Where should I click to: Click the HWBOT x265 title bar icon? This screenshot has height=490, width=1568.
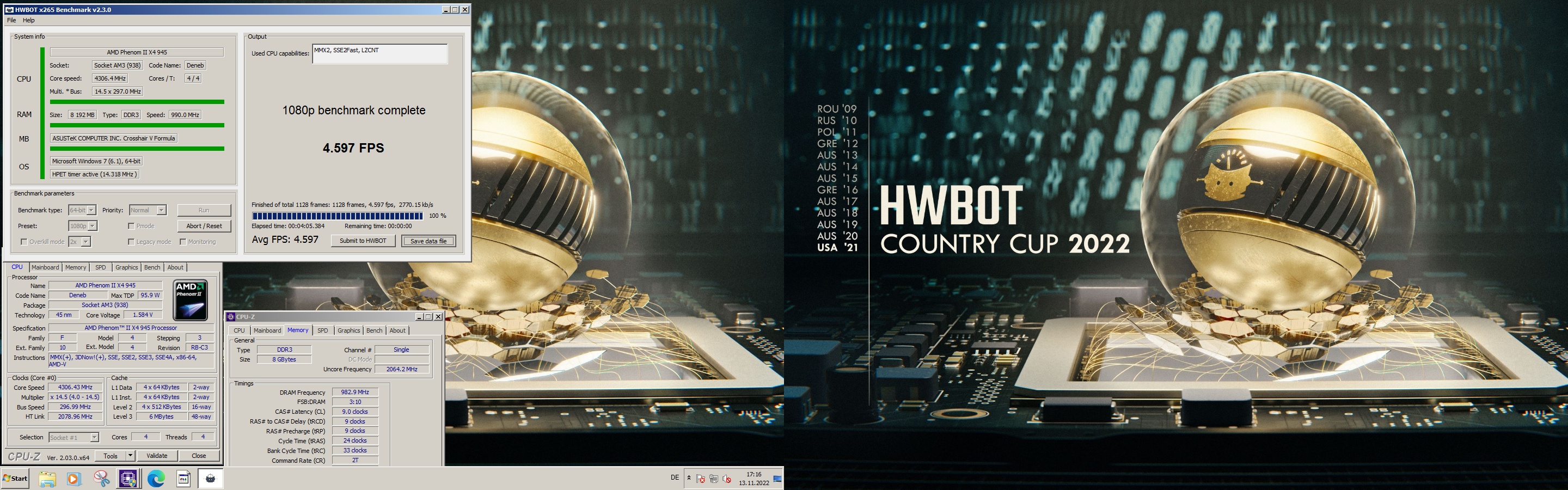coord(9,10)
